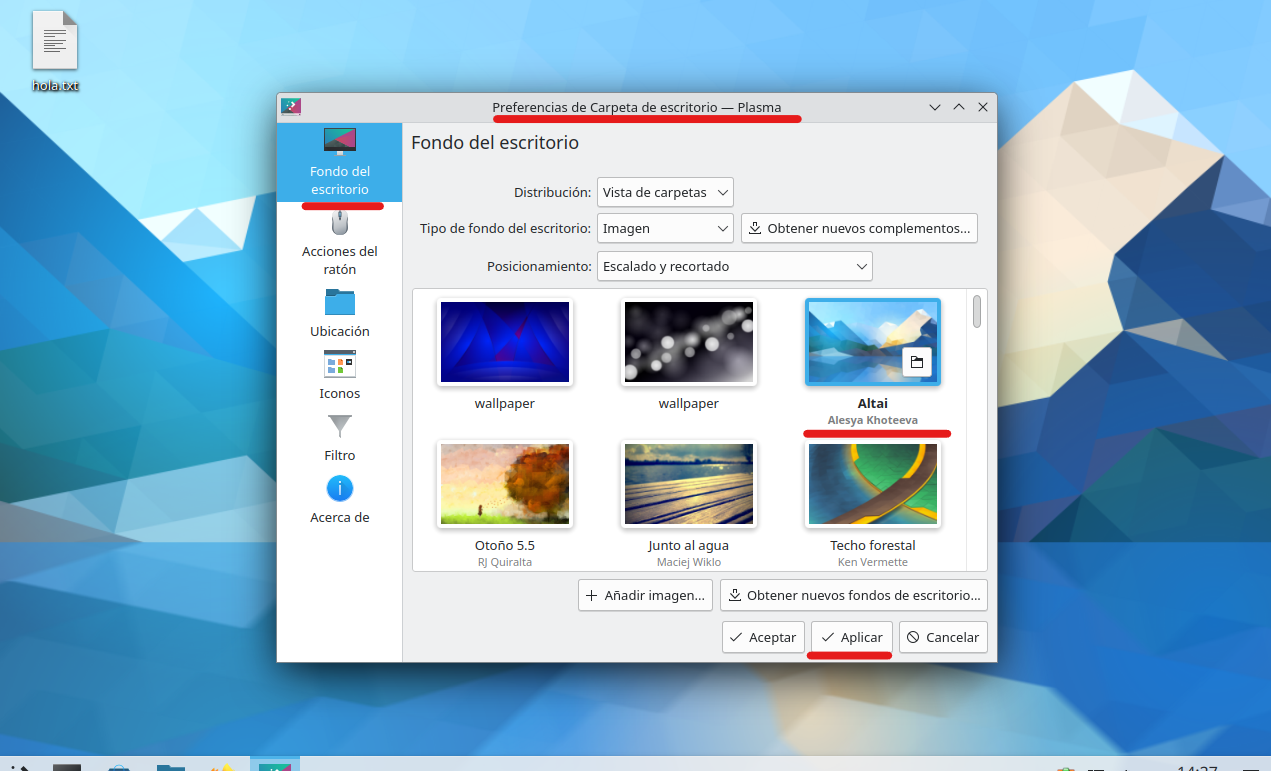1271x771 pixels.
Task: Open the Distribución dropdown
Action: pyautogui.click(x=664, y=192)
